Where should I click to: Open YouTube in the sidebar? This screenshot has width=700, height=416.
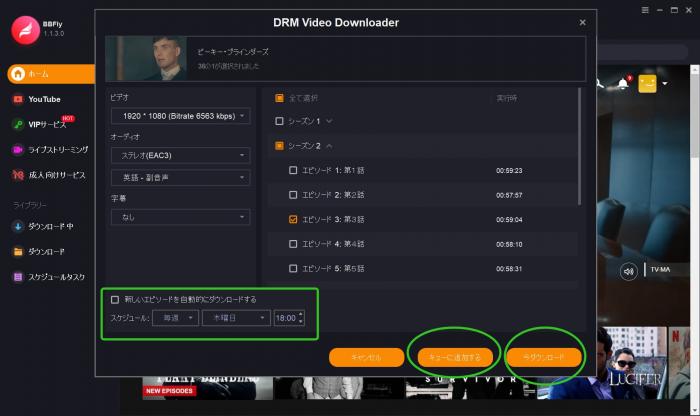coord(44,99)
